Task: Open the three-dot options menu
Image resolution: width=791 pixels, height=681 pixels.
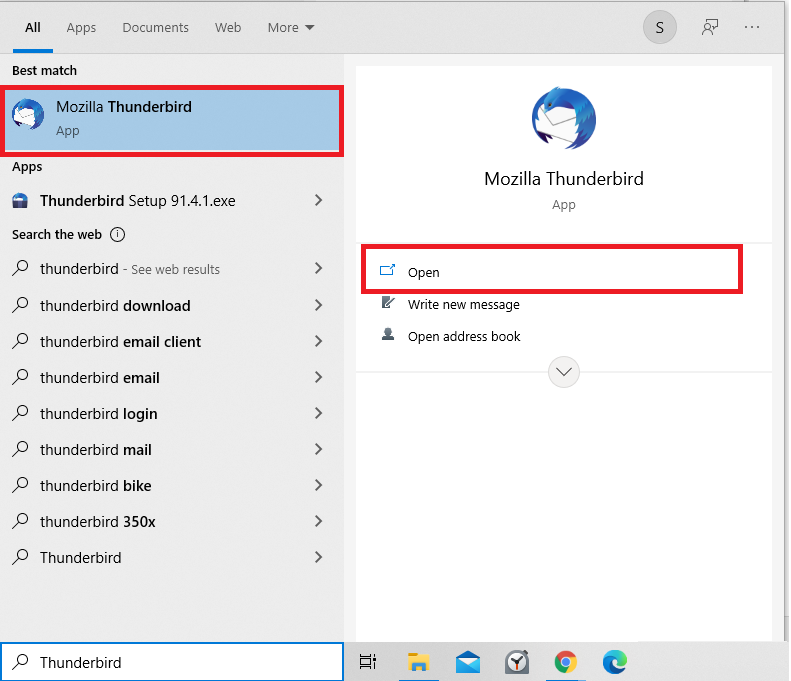Action: [752, 27]
